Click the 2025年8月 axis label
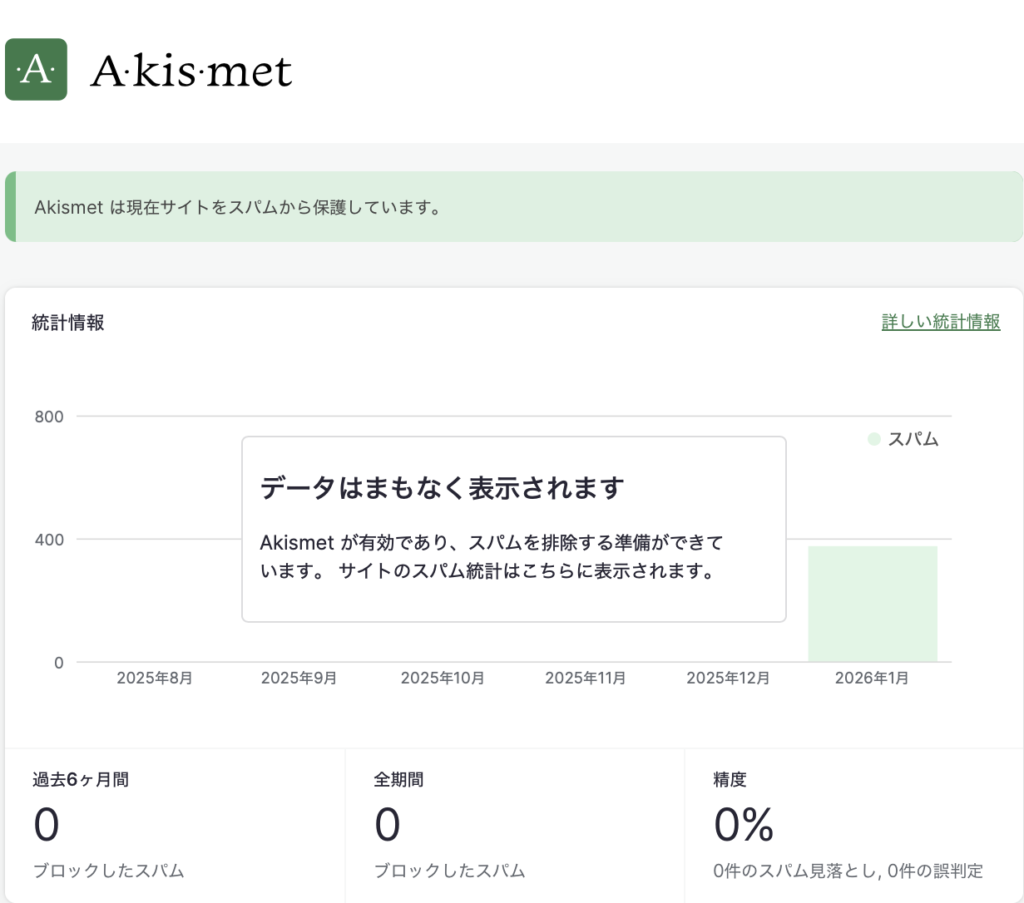The height and width of the screenshot is (903, 1024). (x=155, y=678)
